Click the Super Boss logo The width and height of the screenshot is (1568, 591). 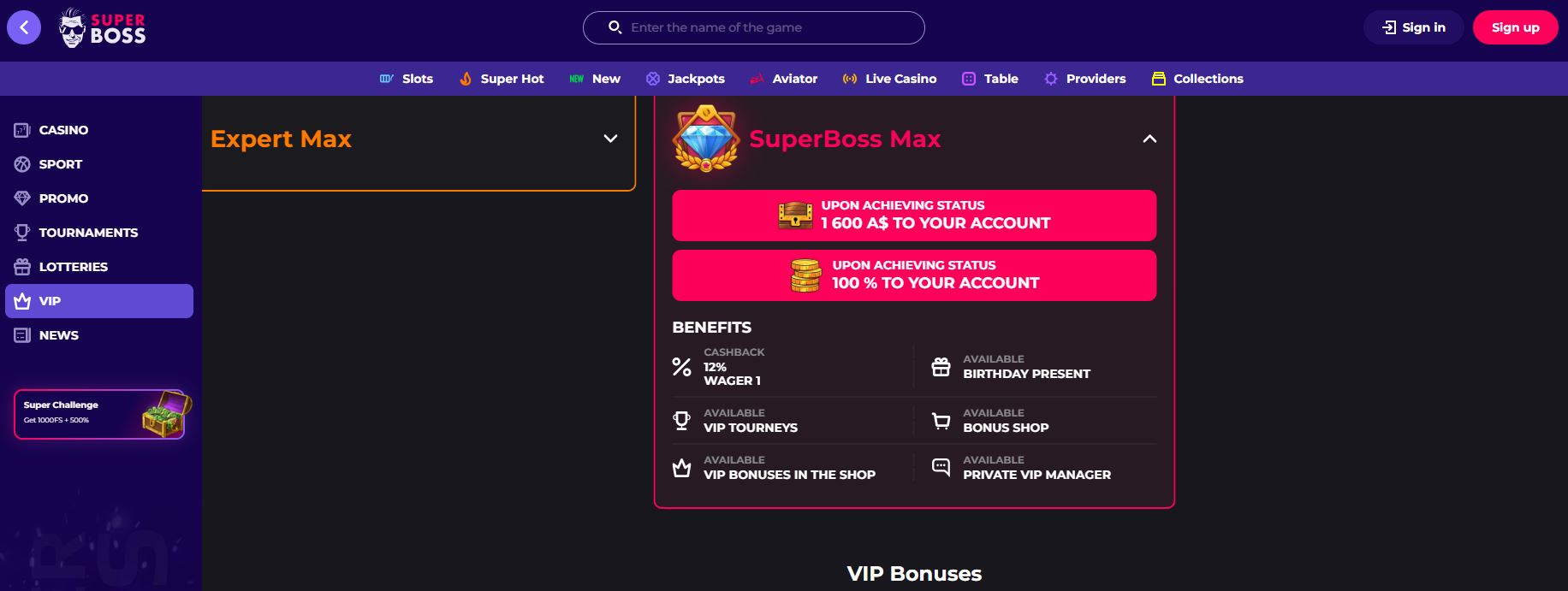[103, 28]
